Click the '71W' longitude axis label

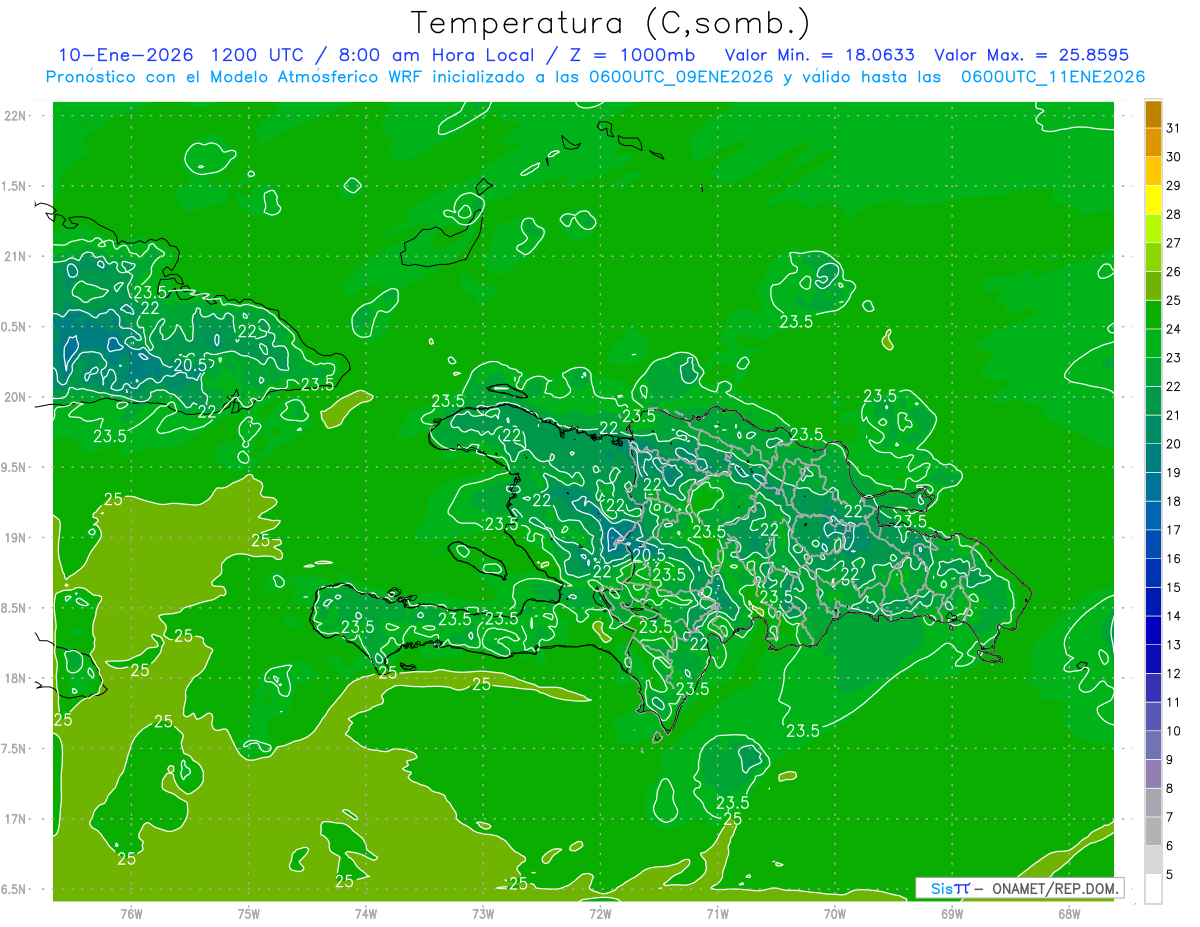click(x=717, y=914)
